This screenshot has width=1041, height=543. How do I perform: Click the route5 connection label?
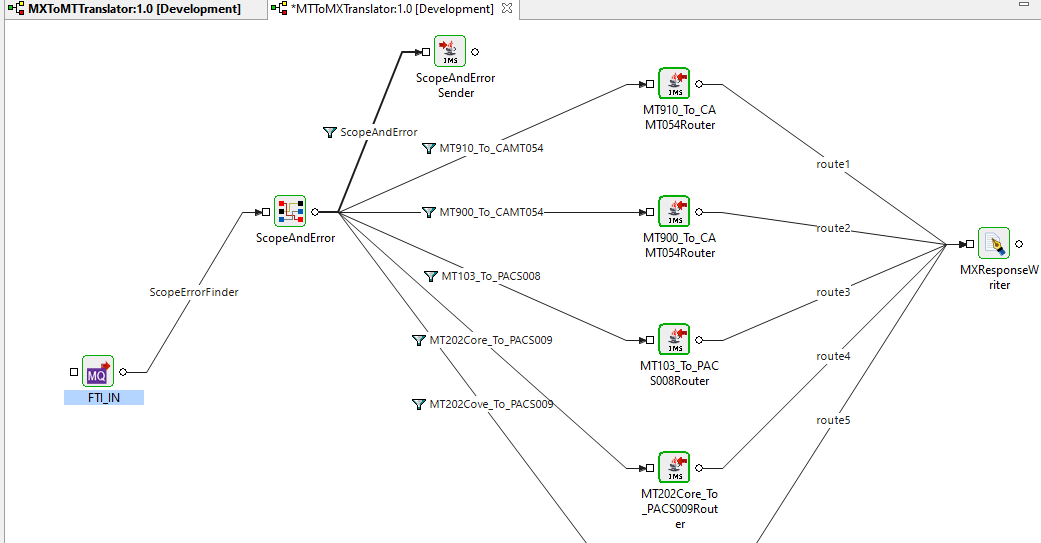click(x=833, y=420)
